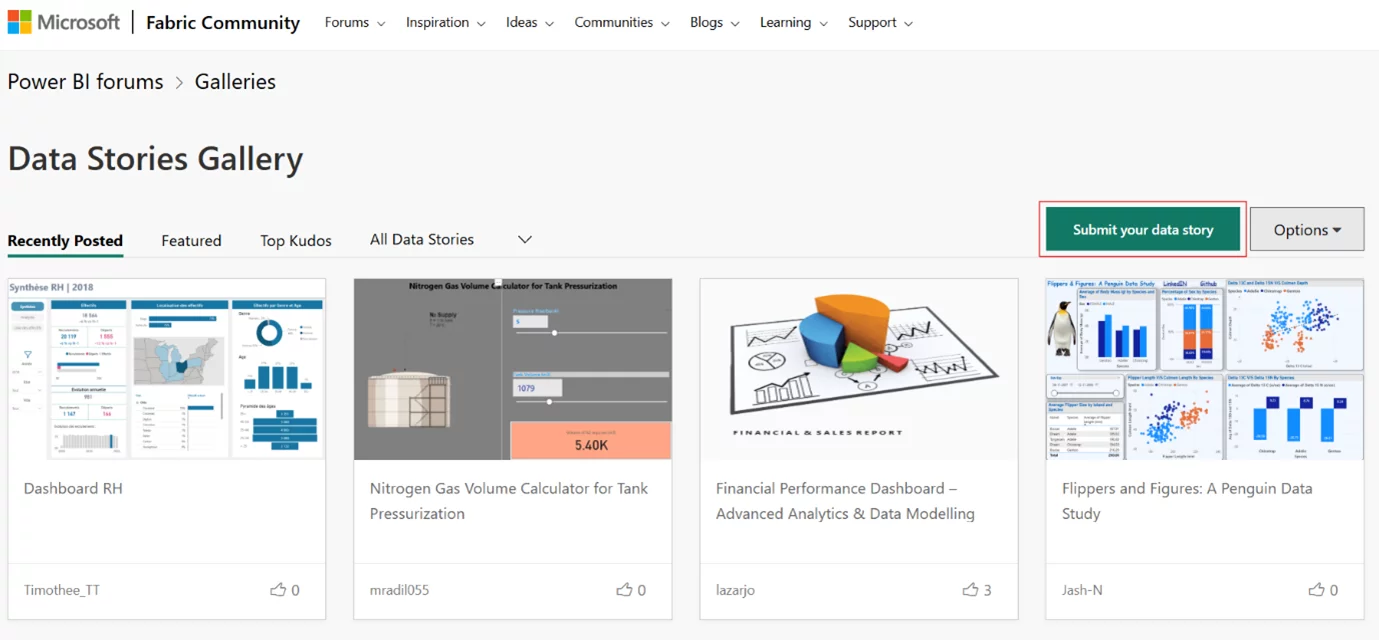Viewport: 1379px width, 640px height.
Task: Go to Power BI forums breadcrumb link
Action: (x=85, y=82)
